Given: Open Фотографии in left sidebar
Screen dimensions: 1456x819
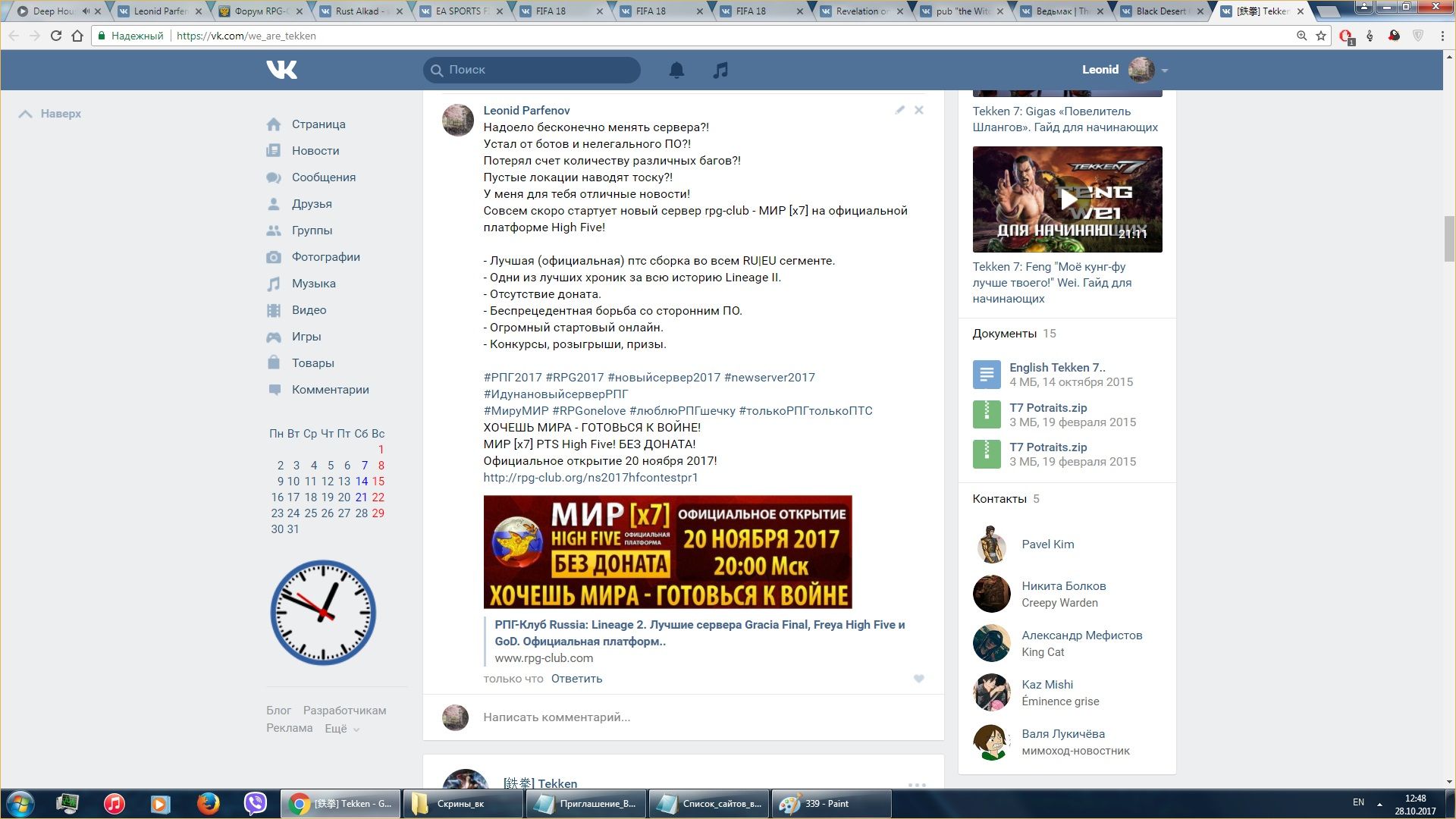Looking at the screenshot, I should 325,257.
